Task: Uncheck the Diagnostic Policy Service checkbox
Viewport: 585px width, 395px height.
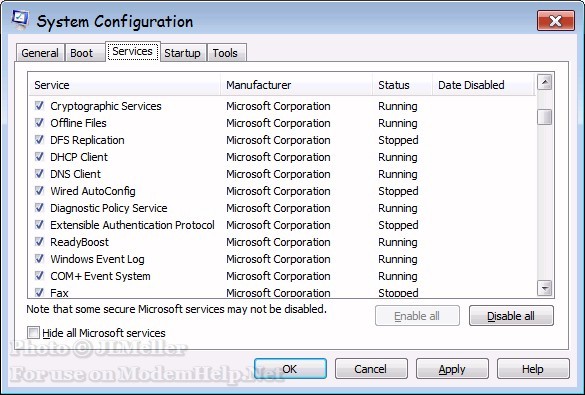Action: click(x=39, y=208)
